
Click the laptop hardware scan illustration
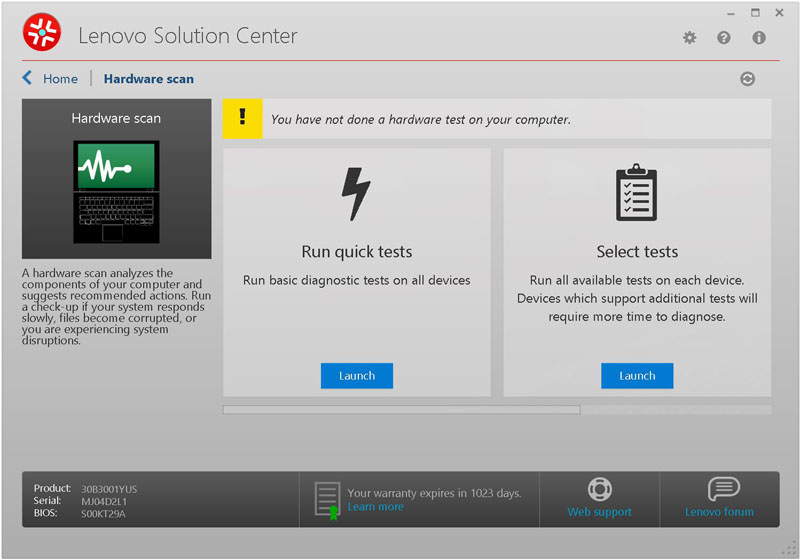(x=116, y=192)
